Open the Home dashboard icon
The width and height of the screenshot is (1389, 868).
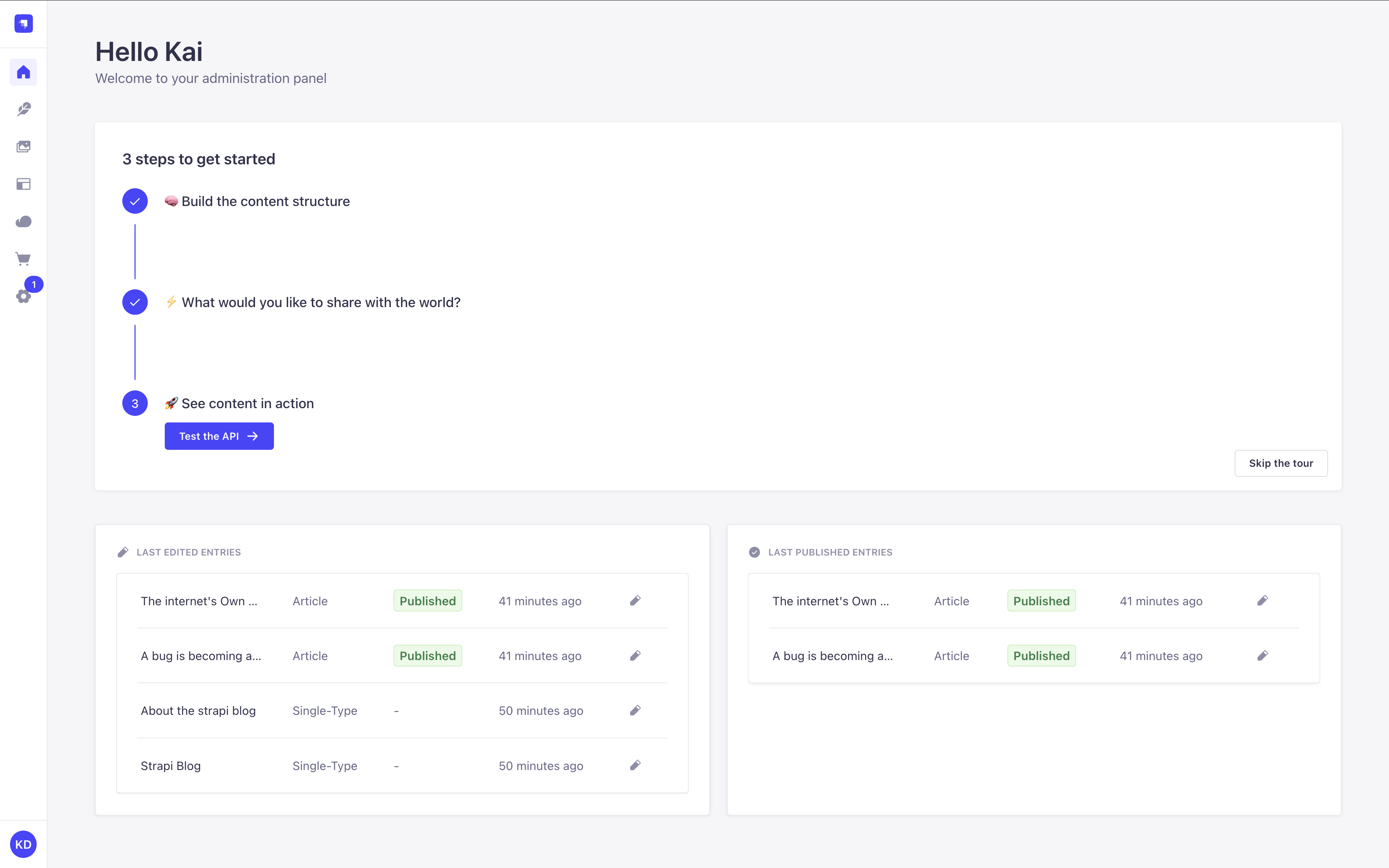[24, 72]
